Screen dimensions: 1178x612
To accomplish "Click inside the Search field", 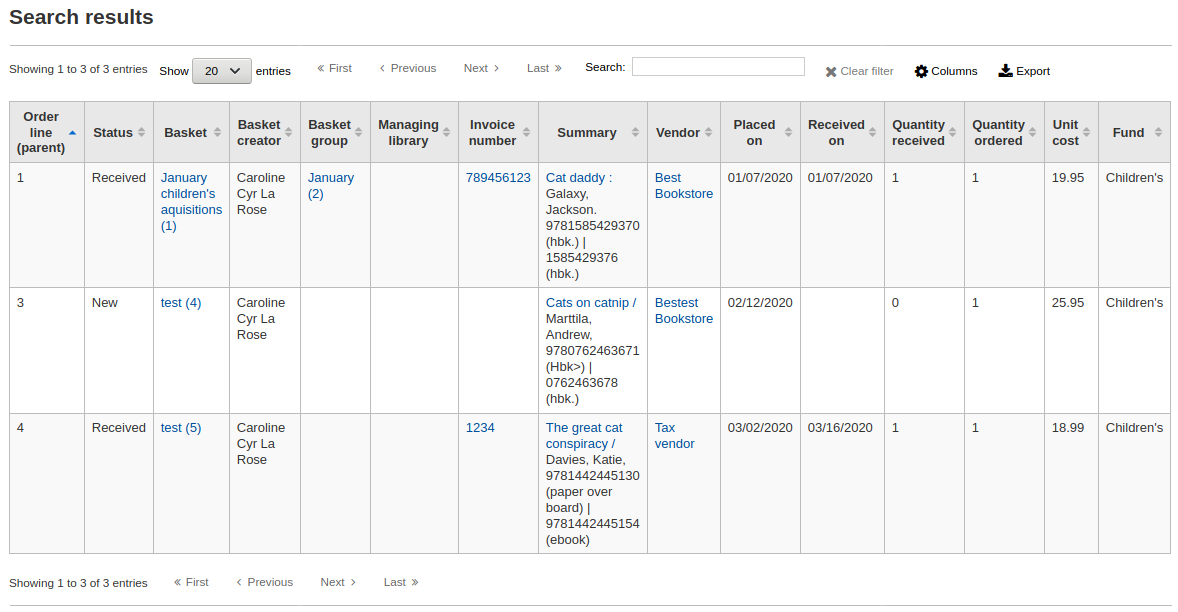I will pos(717,66).
